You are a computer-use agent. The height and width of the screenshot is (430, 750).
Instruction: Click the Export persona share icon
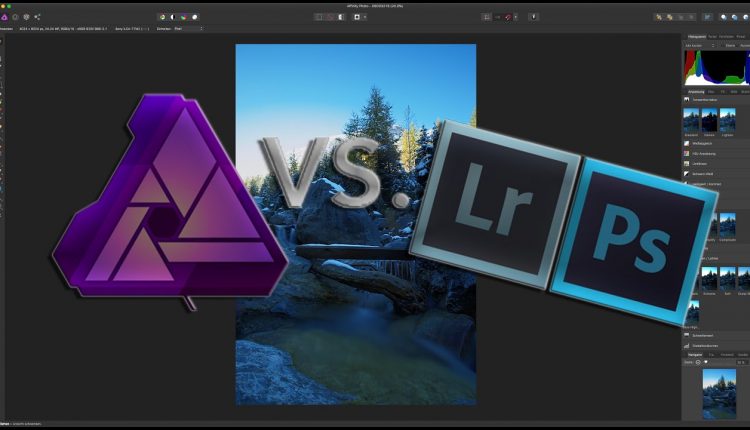(x=37, y=17)
